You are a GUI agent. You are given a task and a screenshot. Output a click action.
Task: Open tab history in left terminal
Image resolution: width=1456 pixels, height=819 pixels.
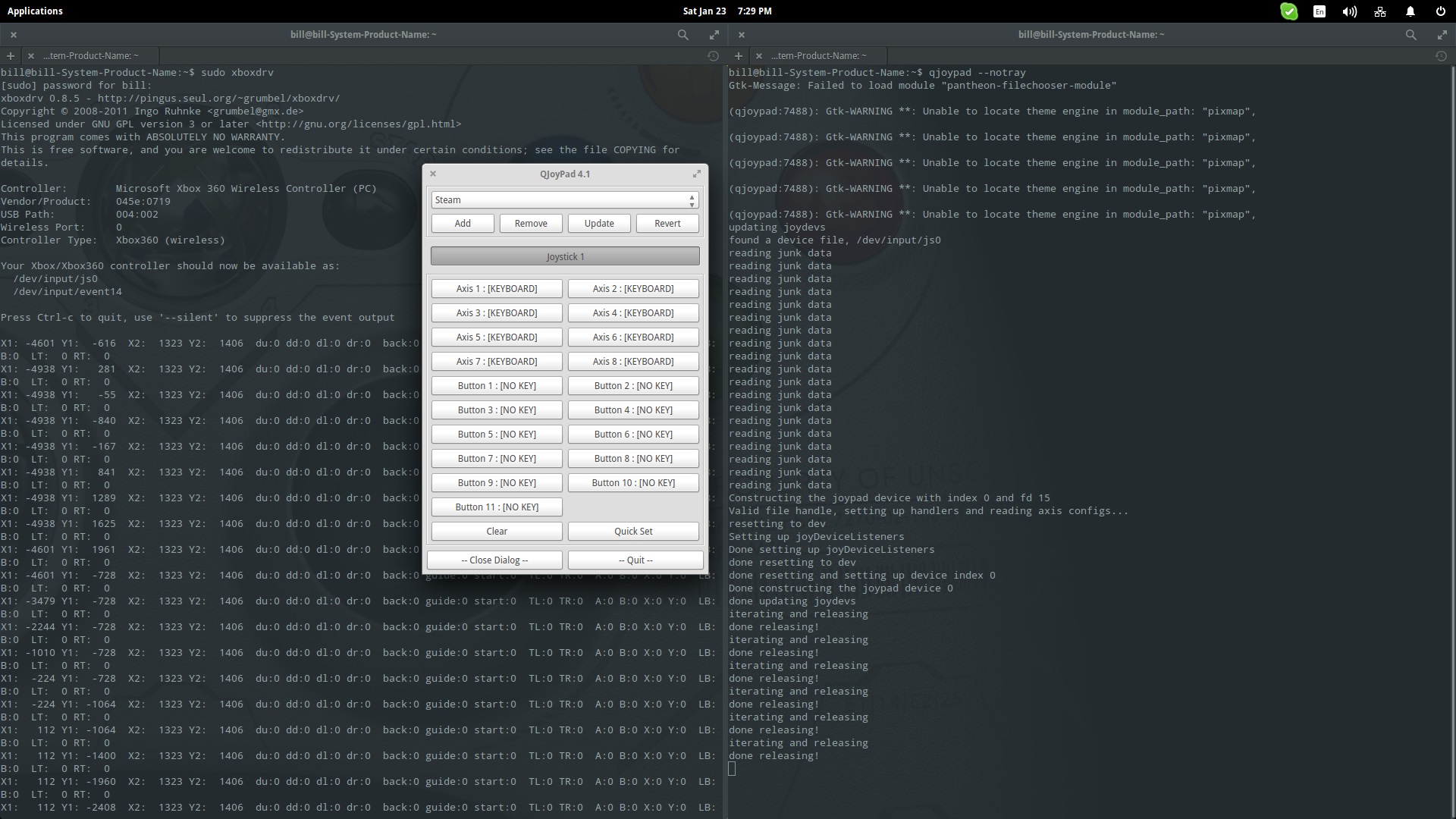click(713, 55)
